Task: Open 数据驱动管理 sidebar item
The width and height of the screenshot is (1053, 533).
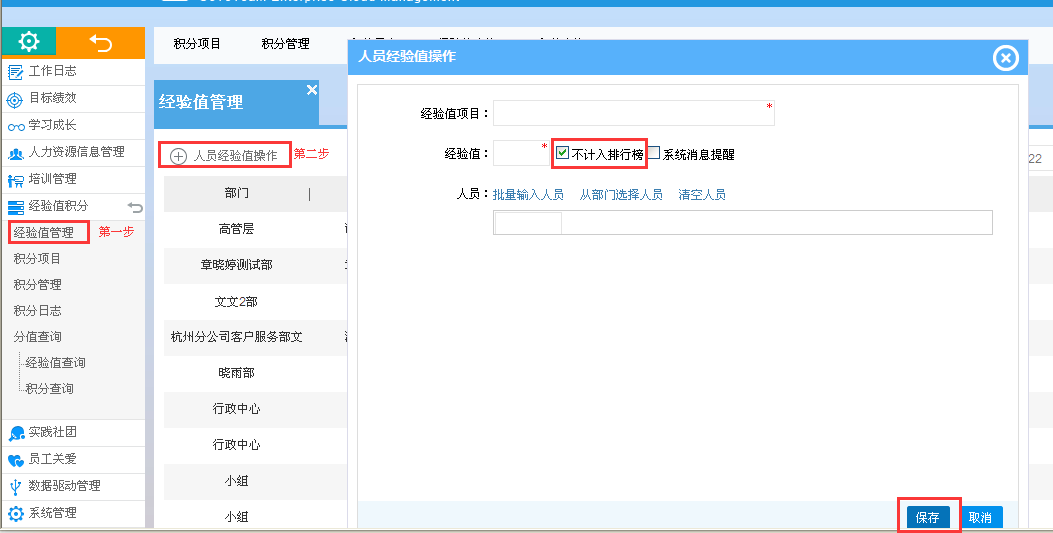Action: (73, 486)
